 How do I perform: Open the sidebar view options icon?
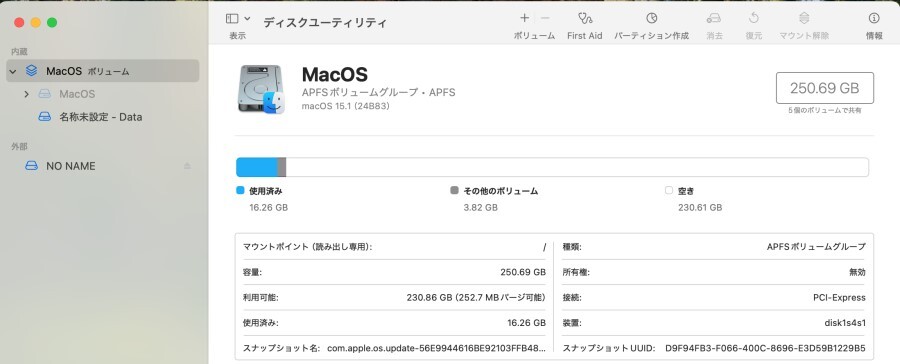(x=232, y=18)
